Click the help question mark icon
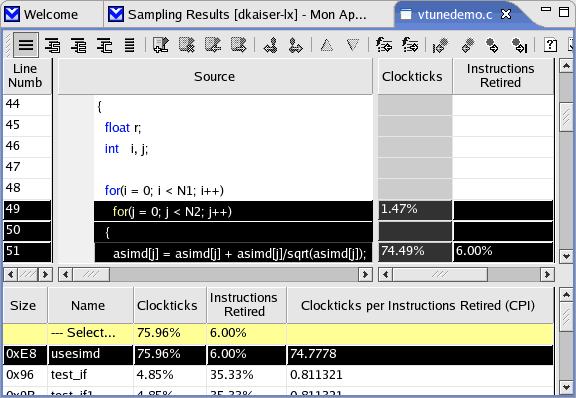 (x=550, y=45)
